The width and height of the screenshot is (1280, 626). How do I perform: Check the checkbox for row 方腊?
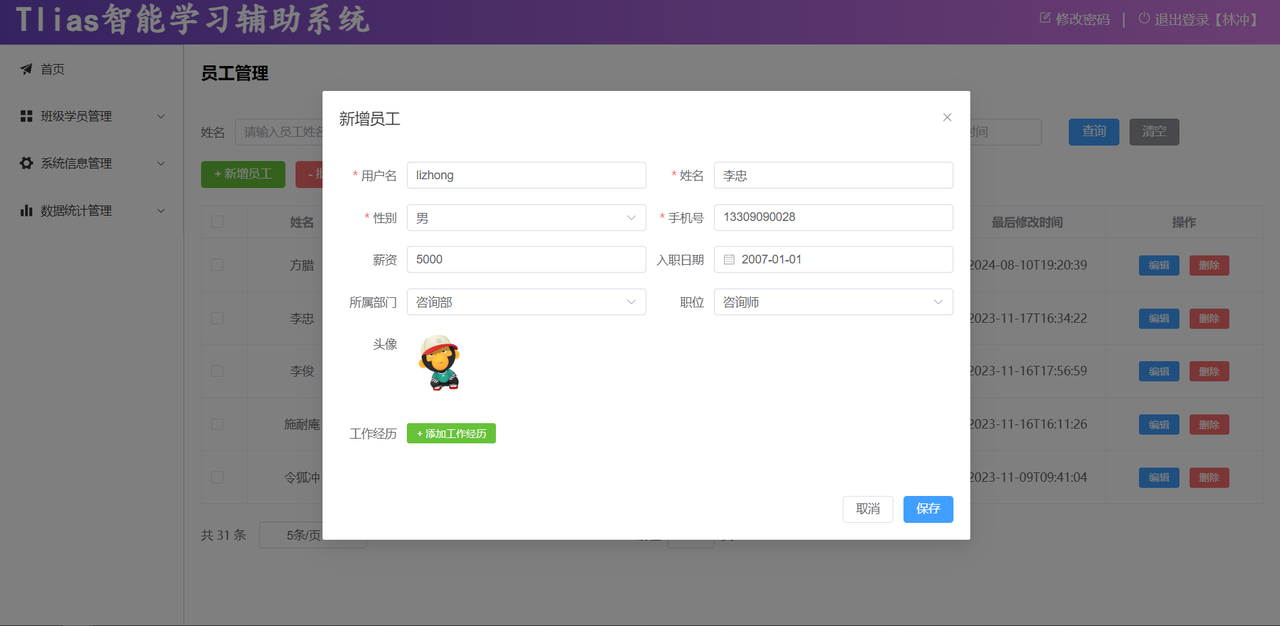tap(217, 265)
